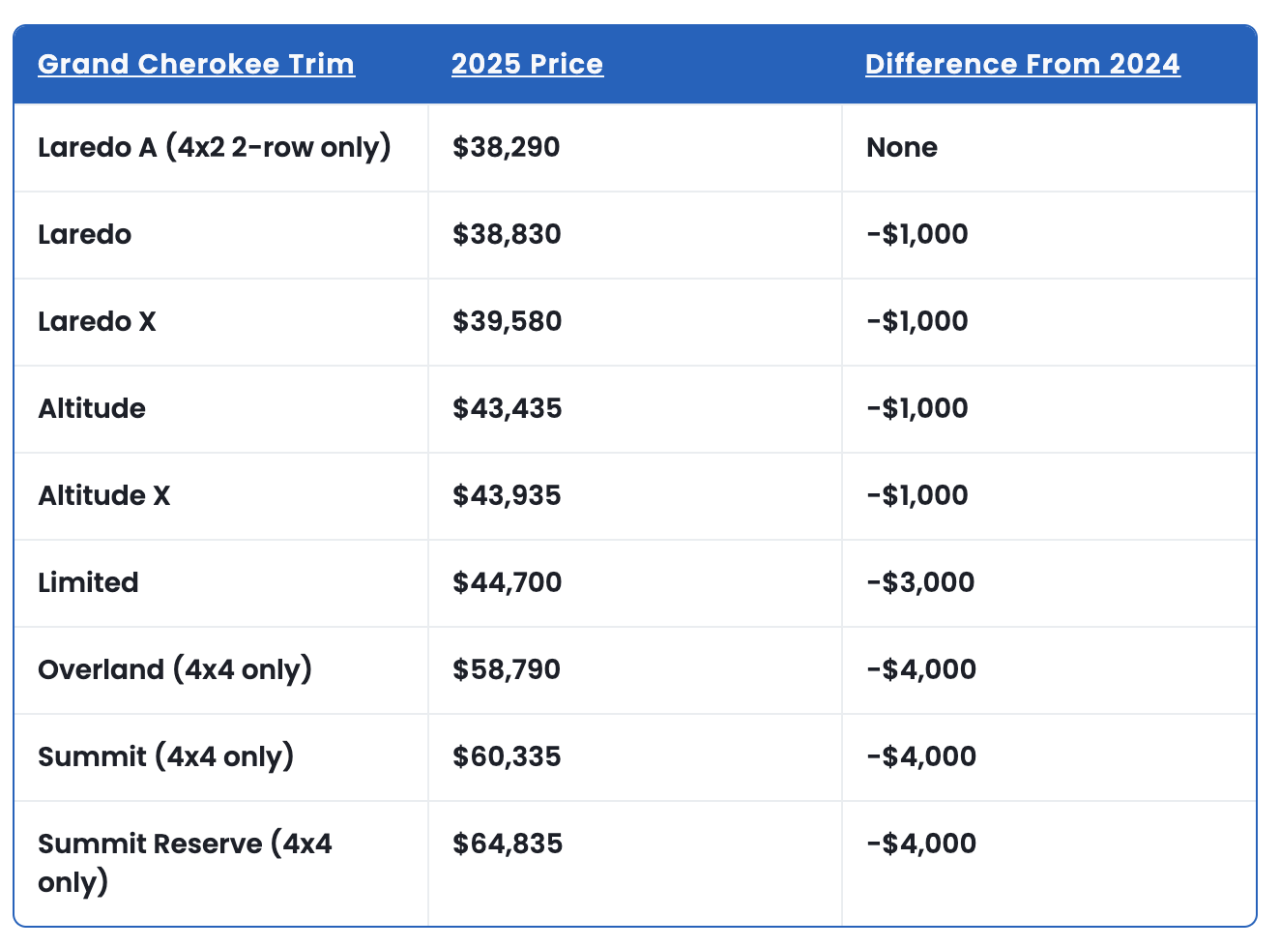Click the Grand Cherokee Trim header link
This screenshot has height=948, width=1280.
[196, 65]
